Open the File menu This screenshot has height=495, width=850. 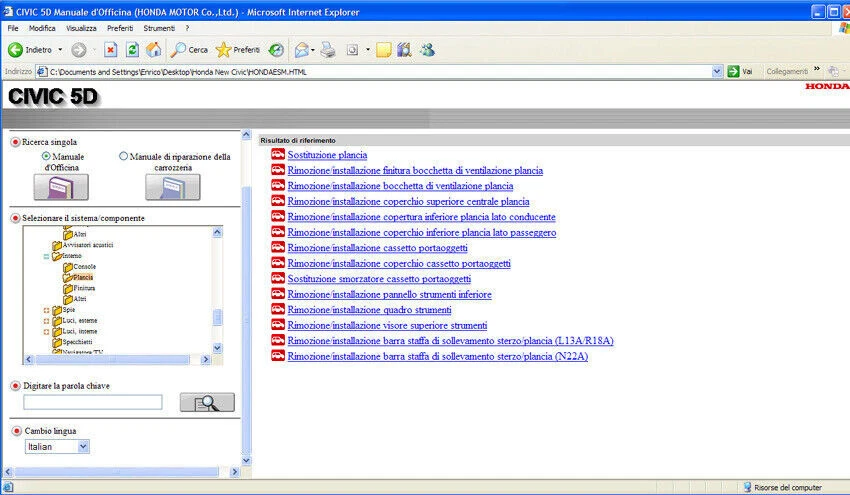tap(13, 28)
